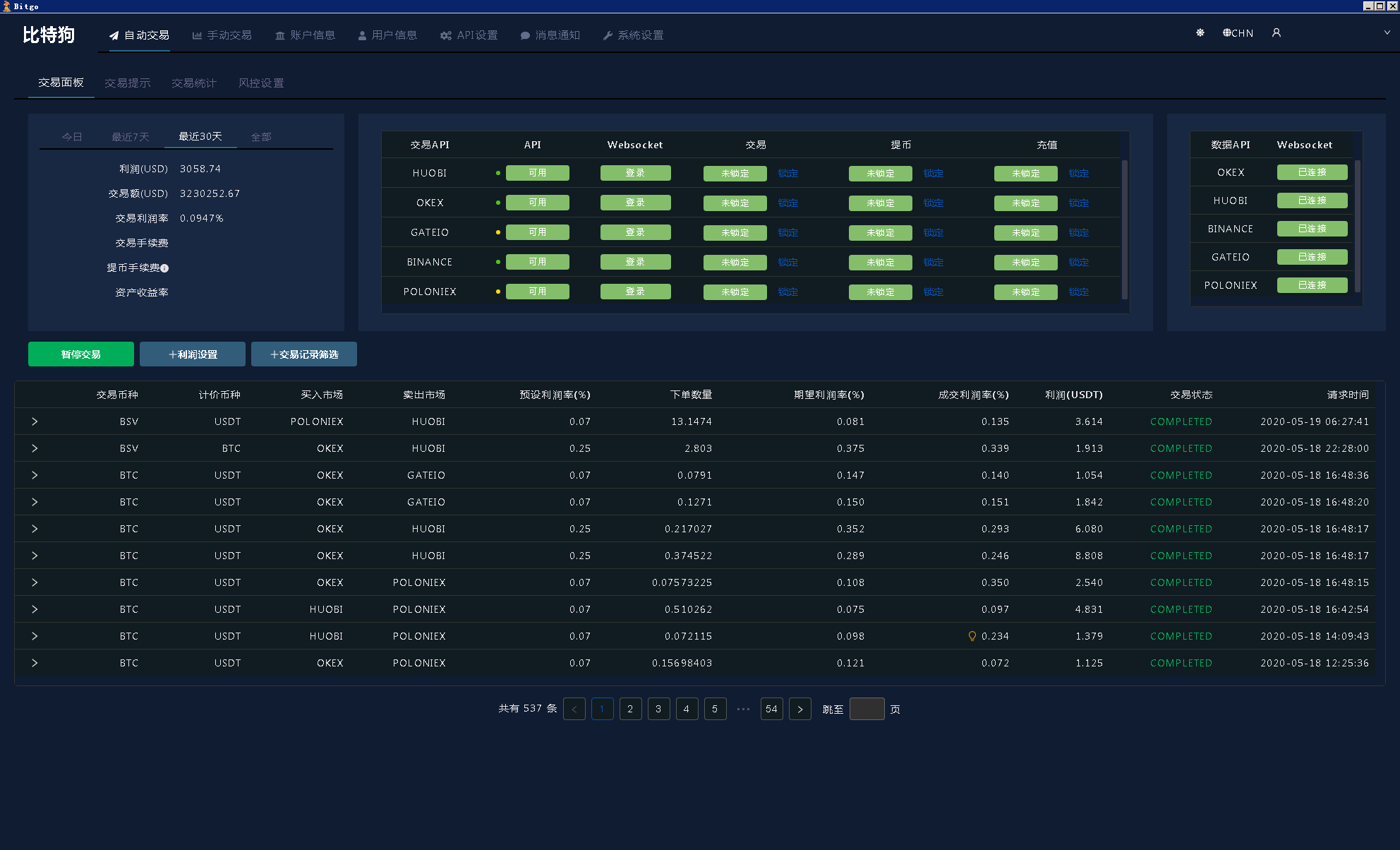The height and width of the screenshot is (850, 1400).
Task: Click the previous page arrow button
Action: 574,709
